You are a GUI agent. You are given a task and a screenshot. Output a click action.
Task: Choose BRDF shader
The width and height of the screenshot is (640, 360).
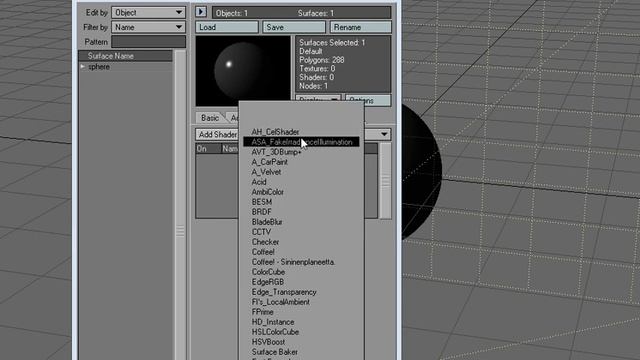(x=261, y=212)
